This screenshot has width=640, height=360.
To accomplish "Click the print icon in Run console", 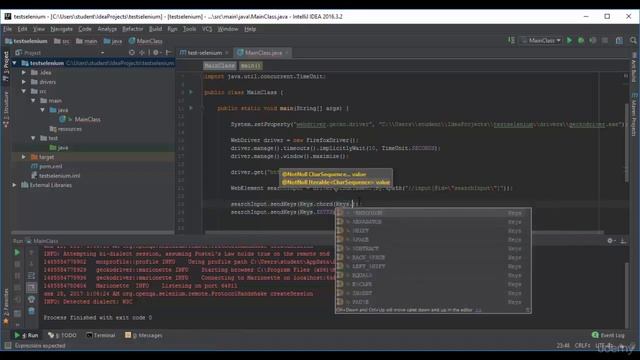I will (31, 299).
